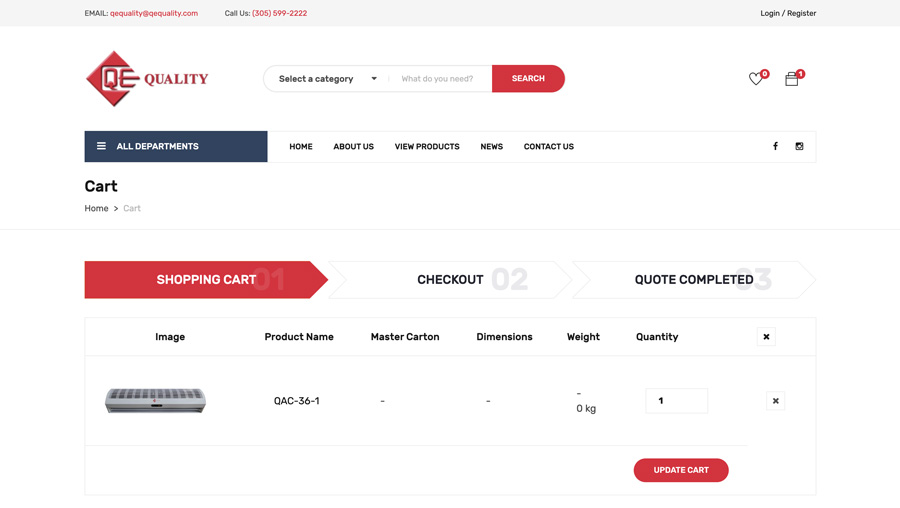The image size is (900, 508).
Task: Open the About Us menu item
Action: click(353, 147)
